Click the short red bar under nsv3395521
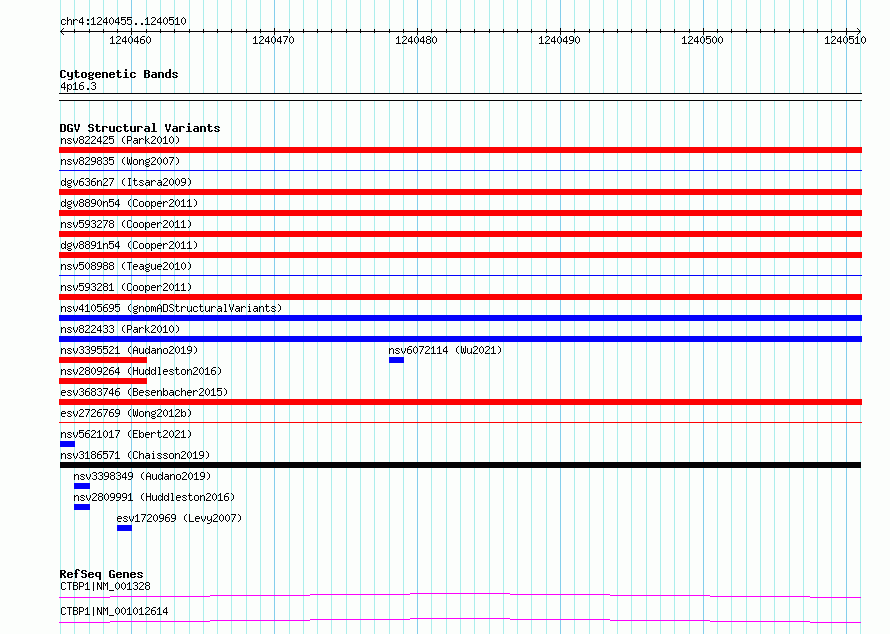This screenshot has width=890, height=634. point(103,360)
